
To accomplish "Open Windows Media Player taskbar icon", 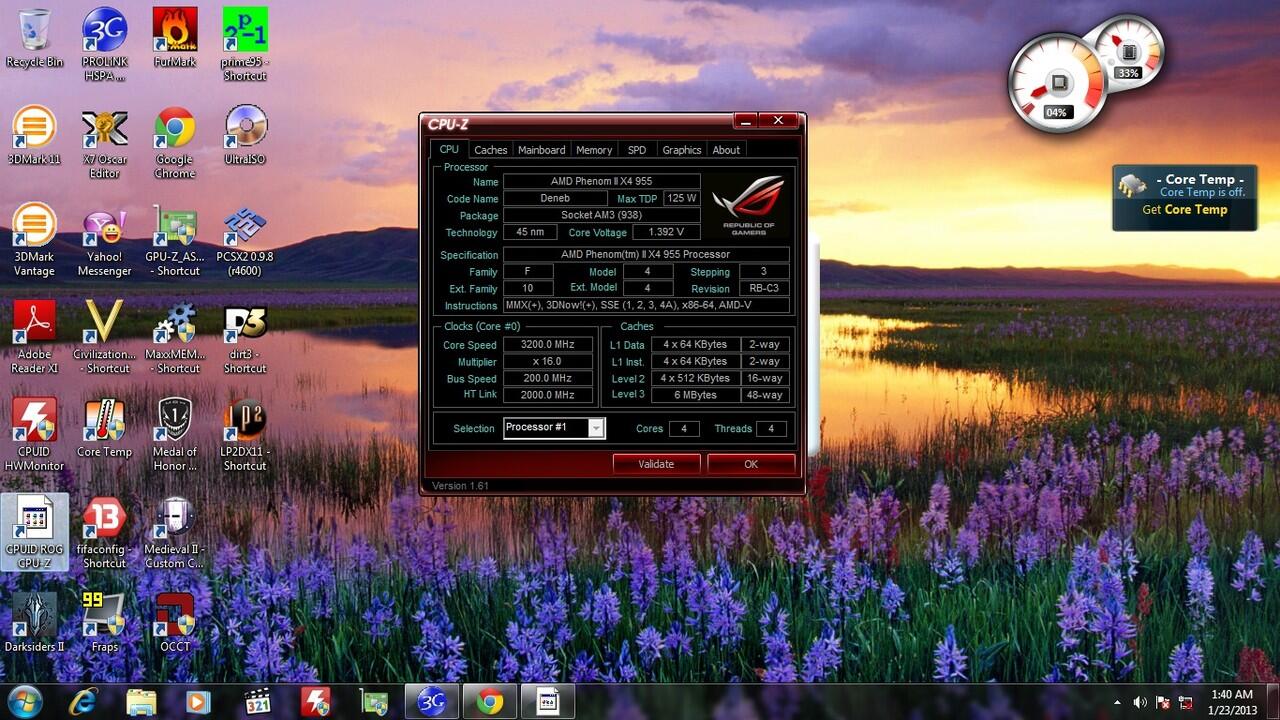I will click(x=200, y=701).
